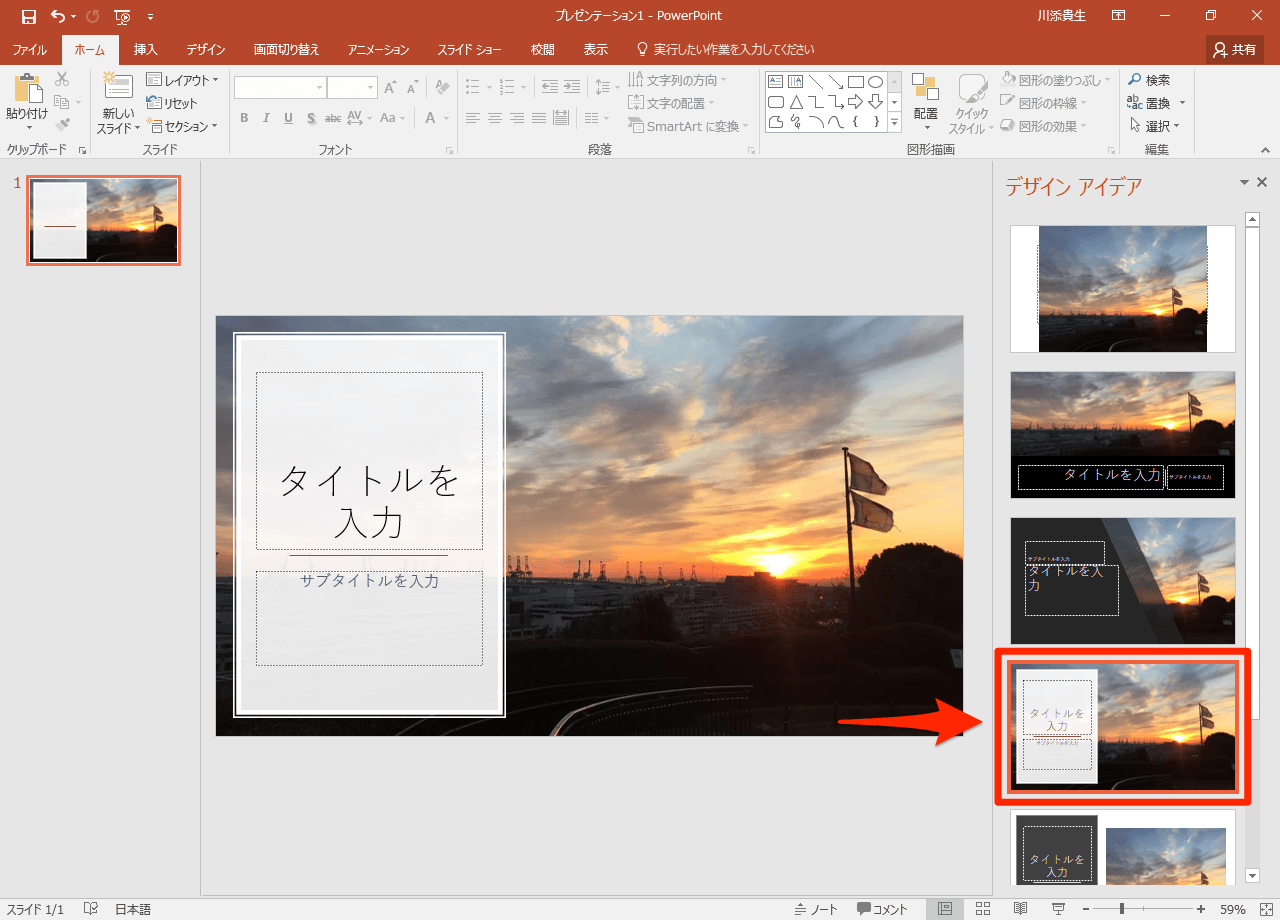Select the text box shape in gallery
The image size is (1280, 920).
pyautogui.click(x=776, y=82)
